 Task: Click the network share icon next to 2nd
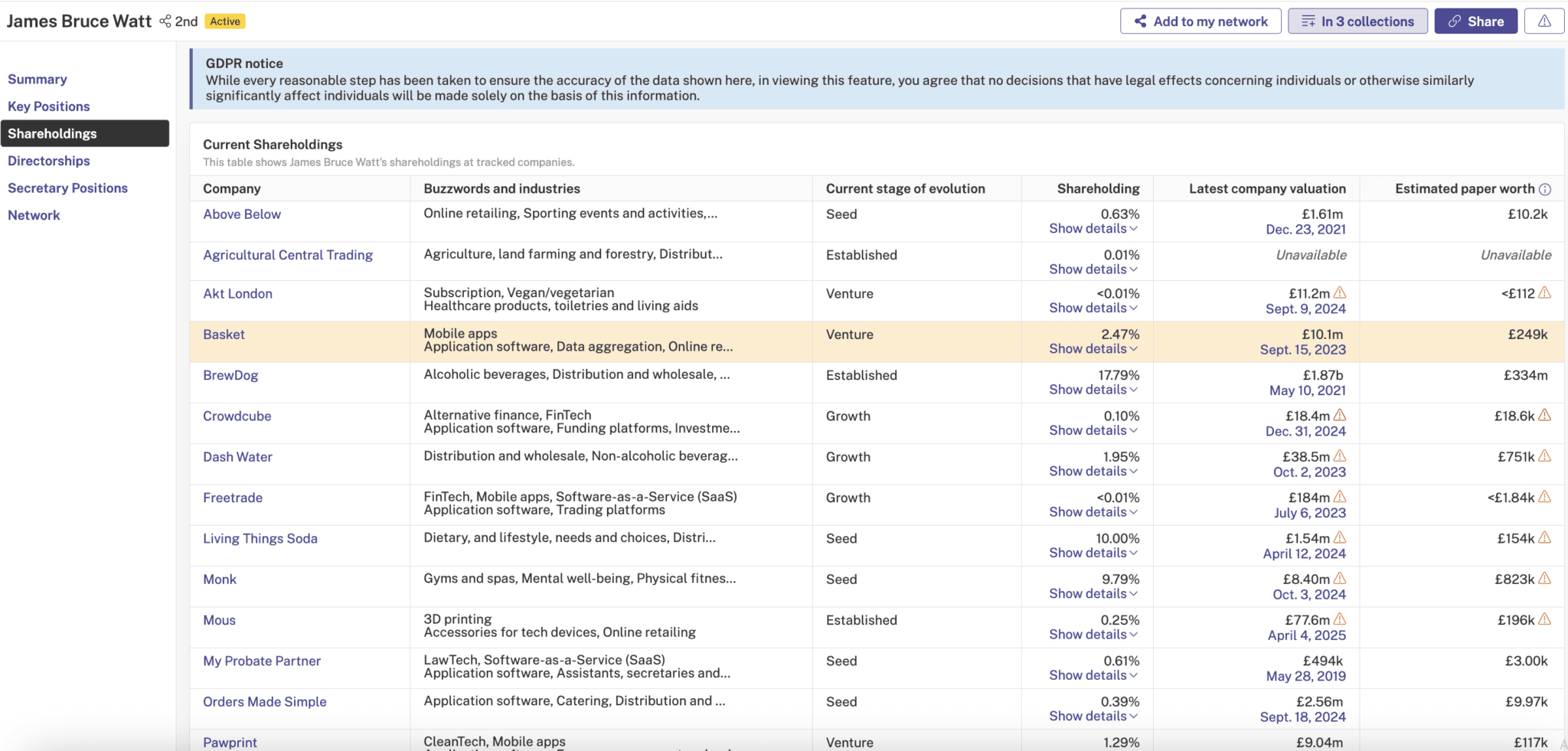(165, 21)
